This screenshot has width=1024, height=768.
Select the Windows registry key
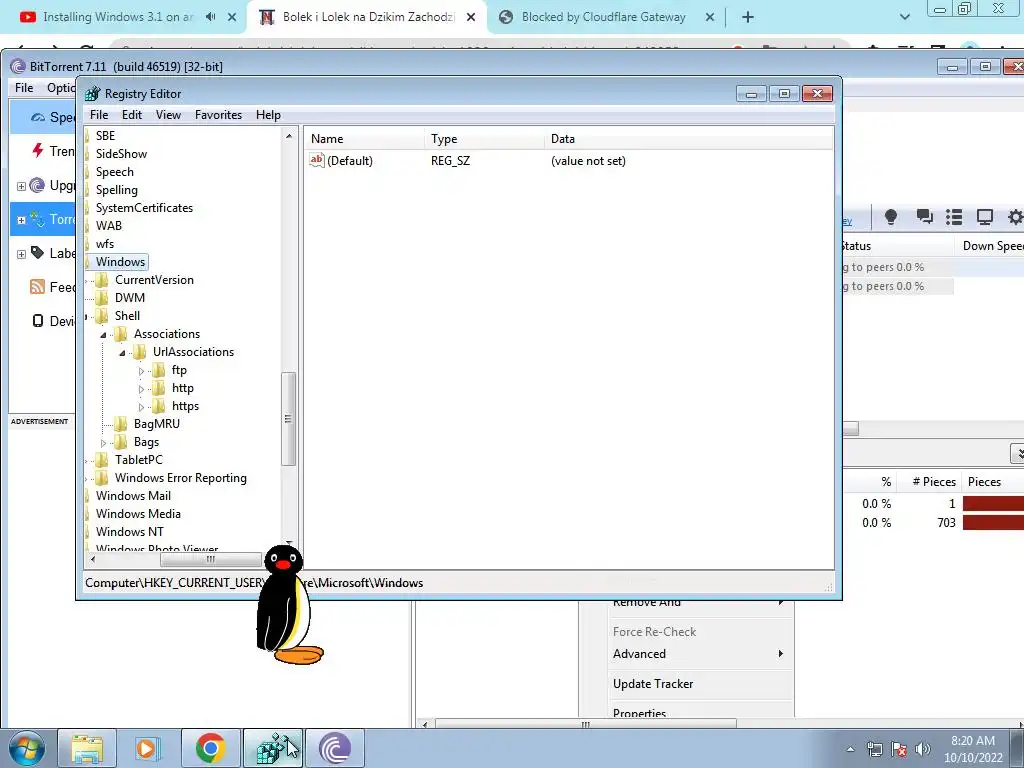coord(120,262)
